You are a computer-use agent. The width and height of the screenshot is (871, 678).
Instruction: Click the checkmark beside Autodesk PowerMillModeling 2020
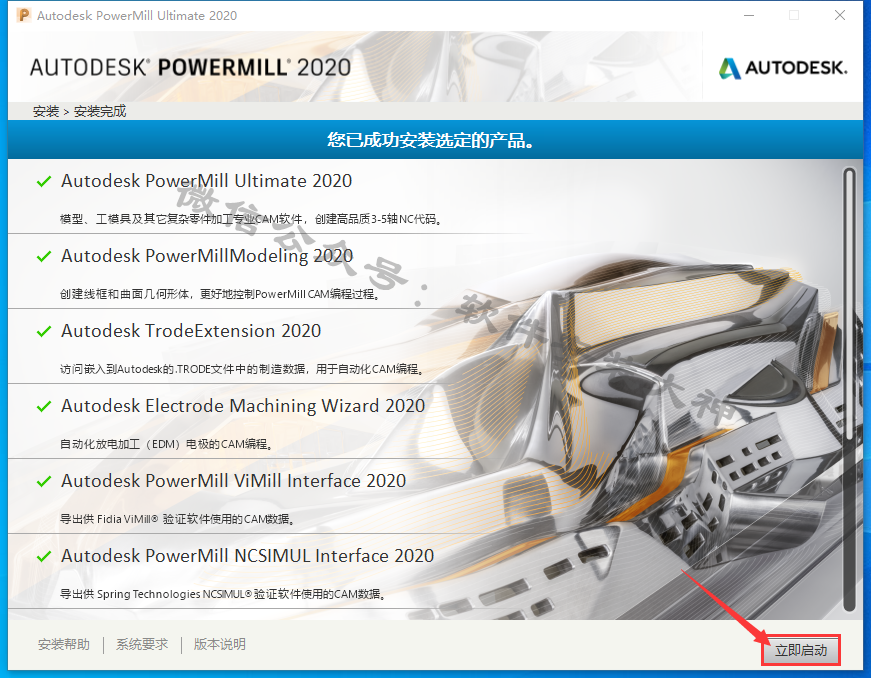44,257
